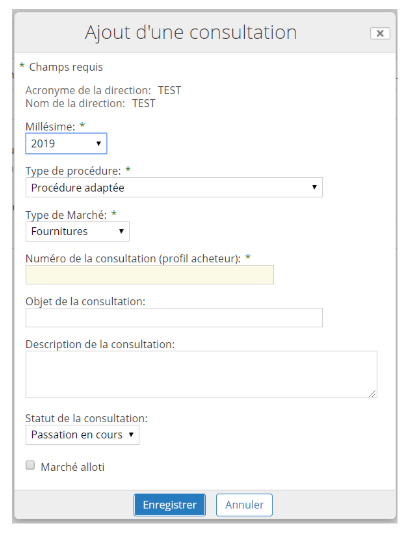Click the Millésime field label
The height and width of the screenshot is (536, 407).
(50, 127)
